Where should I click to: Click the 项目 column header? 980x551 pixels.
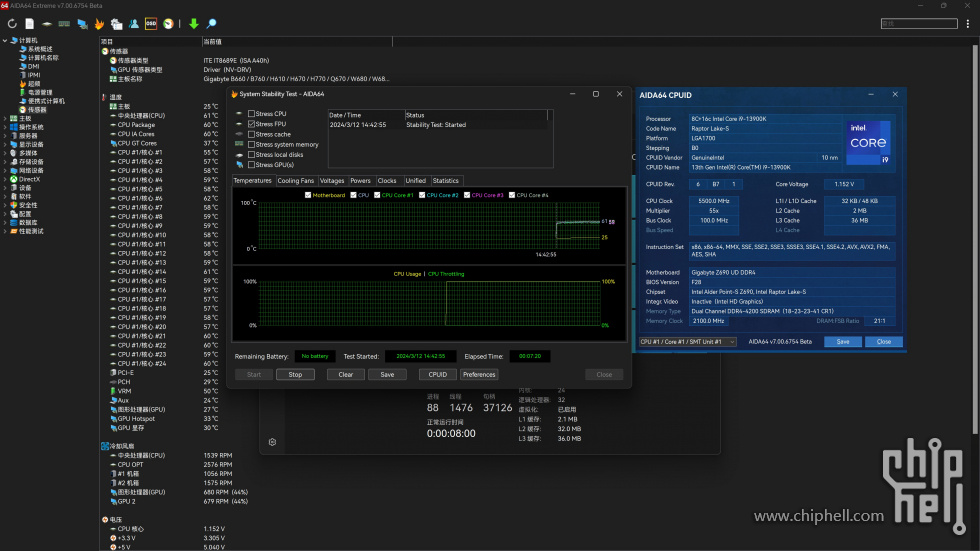(150, 42)
